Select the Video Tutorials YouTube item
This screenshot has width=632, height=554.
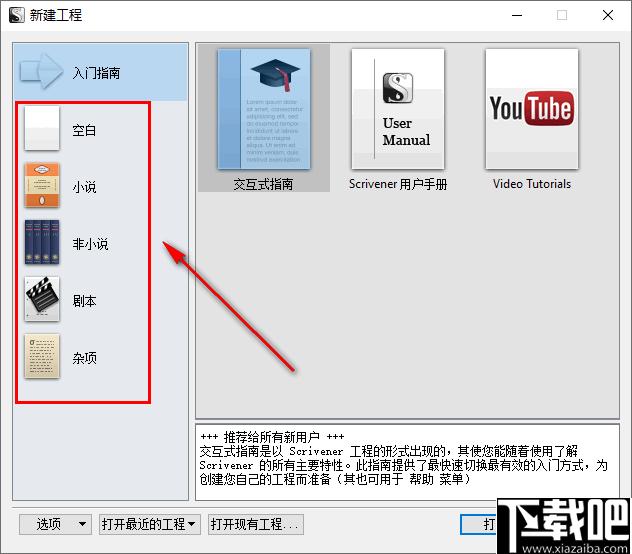[532, 118]
